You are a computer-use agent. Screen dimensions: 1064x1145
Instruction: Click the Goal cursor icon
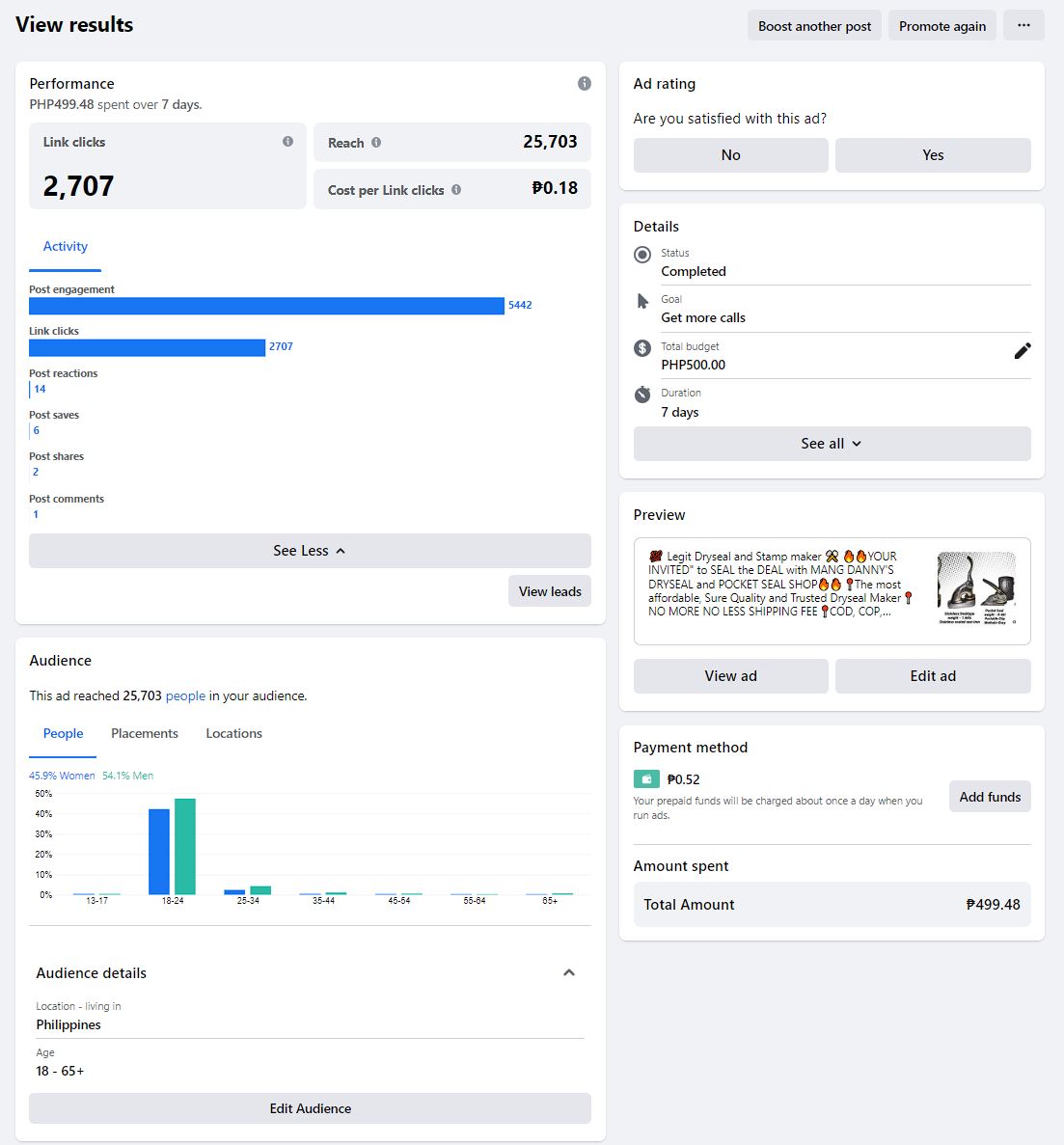coord(641,301)
